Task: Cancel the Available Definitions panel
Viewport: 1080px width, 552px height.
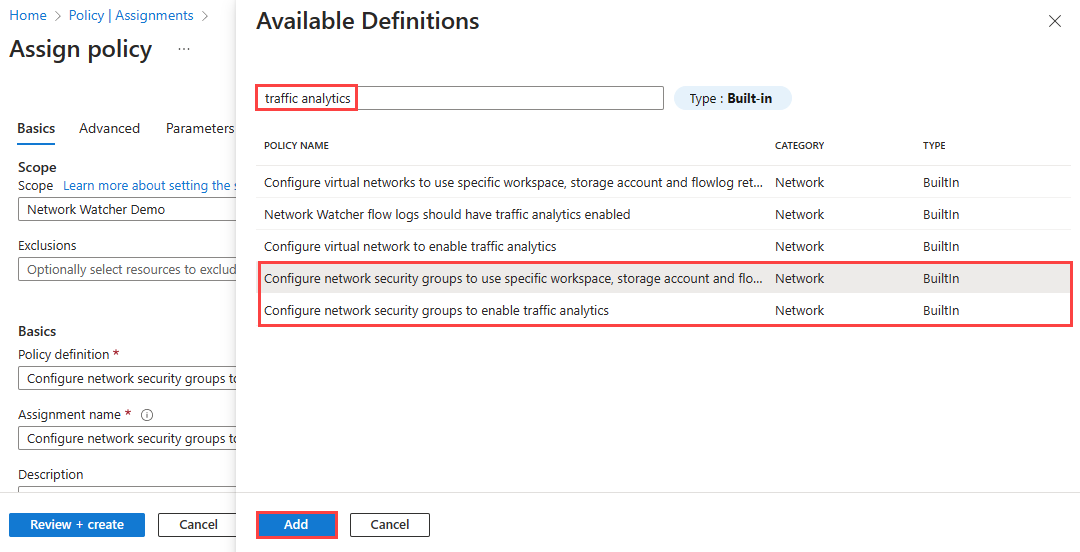Action: (x=389, y=525)
